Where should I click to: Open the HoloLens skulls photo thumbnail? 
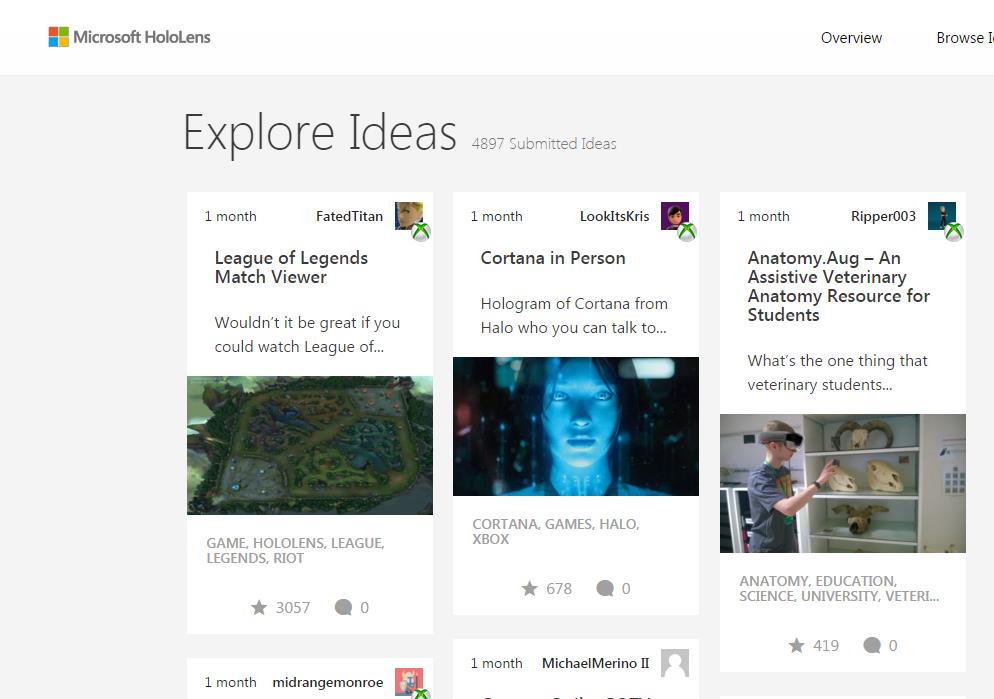coord(842,484)
